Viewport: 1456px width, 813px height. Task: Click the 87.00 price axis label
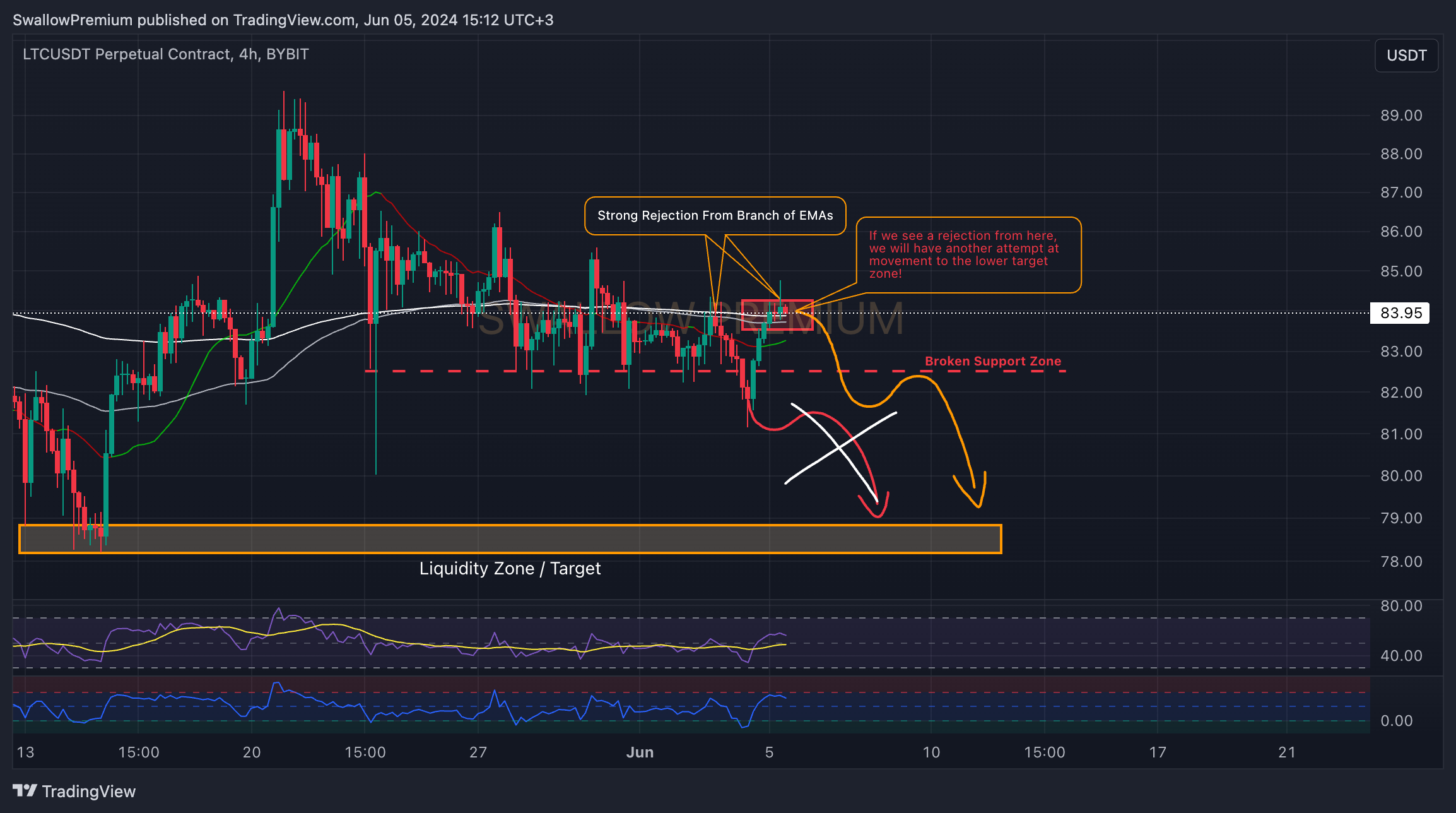(x=1401, y=193)
